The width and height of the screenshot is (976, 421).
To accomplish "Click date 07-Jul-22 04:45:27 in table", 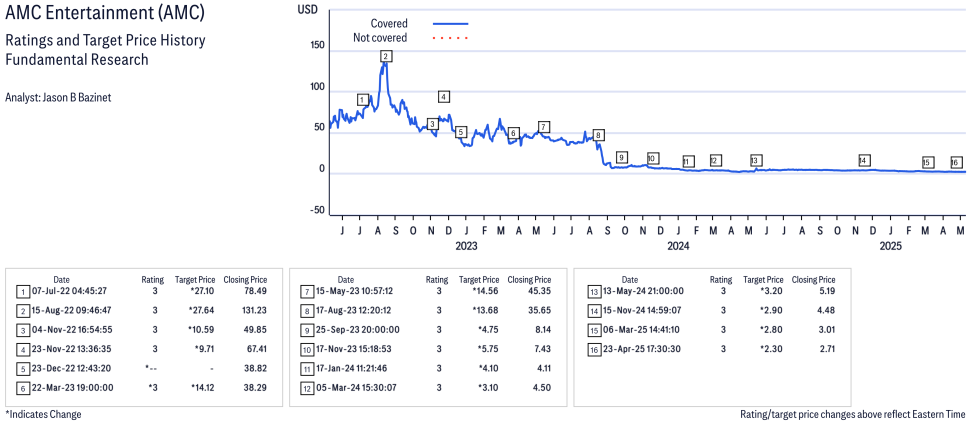I will click(x=70, y=291).
